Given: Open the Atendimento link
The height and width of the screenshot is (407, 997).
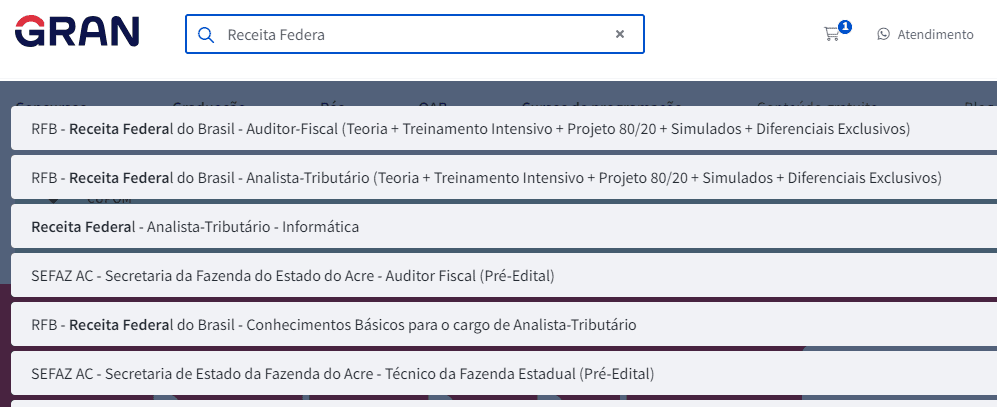Looking at the screenshot, I should tap(935, 34).
